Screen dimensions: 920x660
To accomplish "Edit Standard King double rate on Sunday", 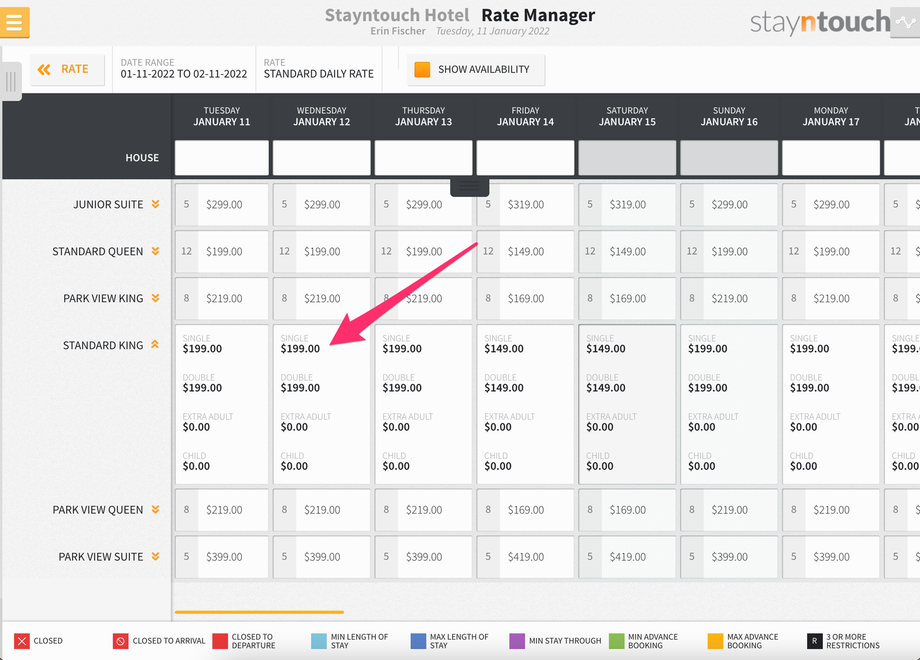I will pyautogui.click(x=708, y=388).
